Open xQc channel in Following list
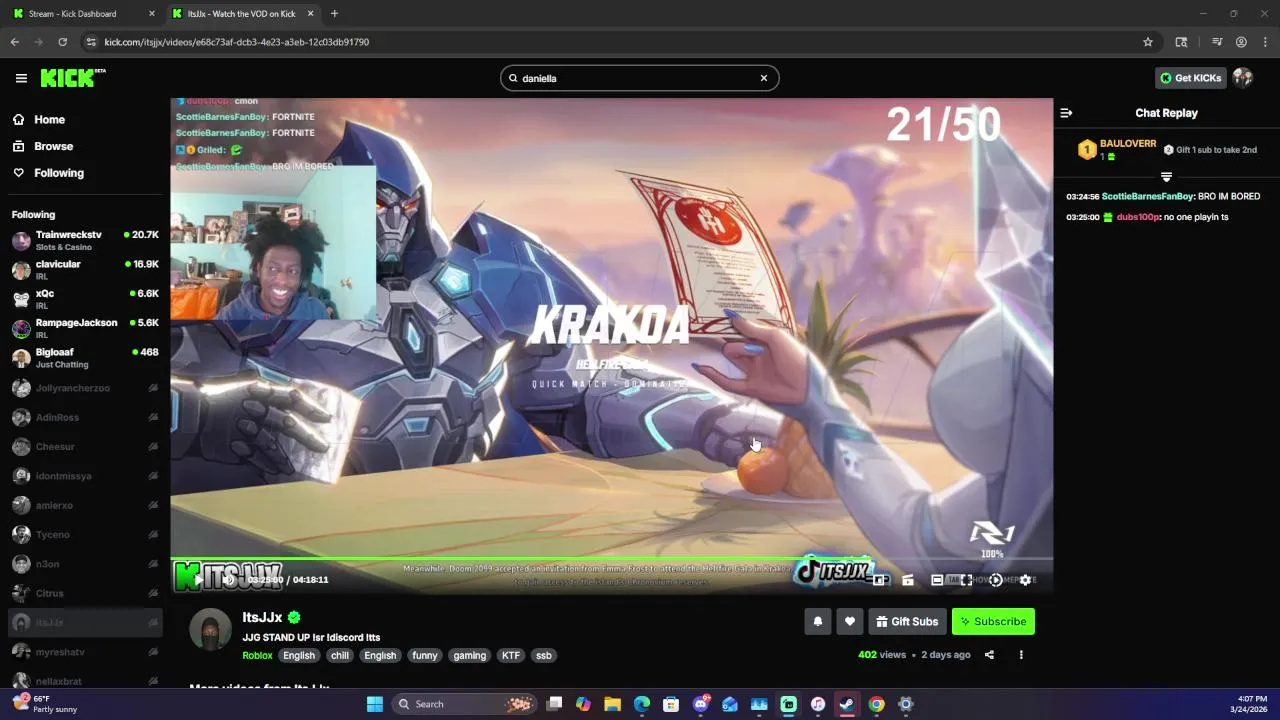 [x=85, y=299]
